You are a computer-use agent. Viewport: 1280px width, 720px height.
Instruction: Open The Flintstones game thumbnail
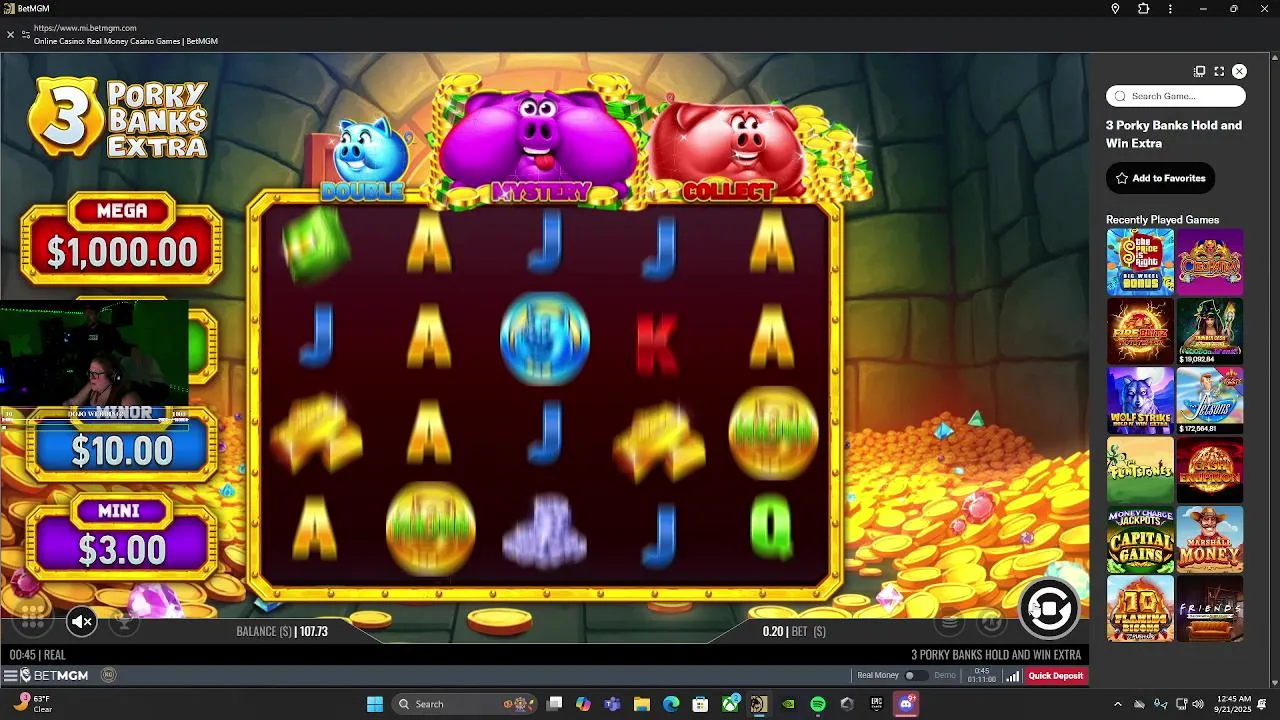(1140, 470)
